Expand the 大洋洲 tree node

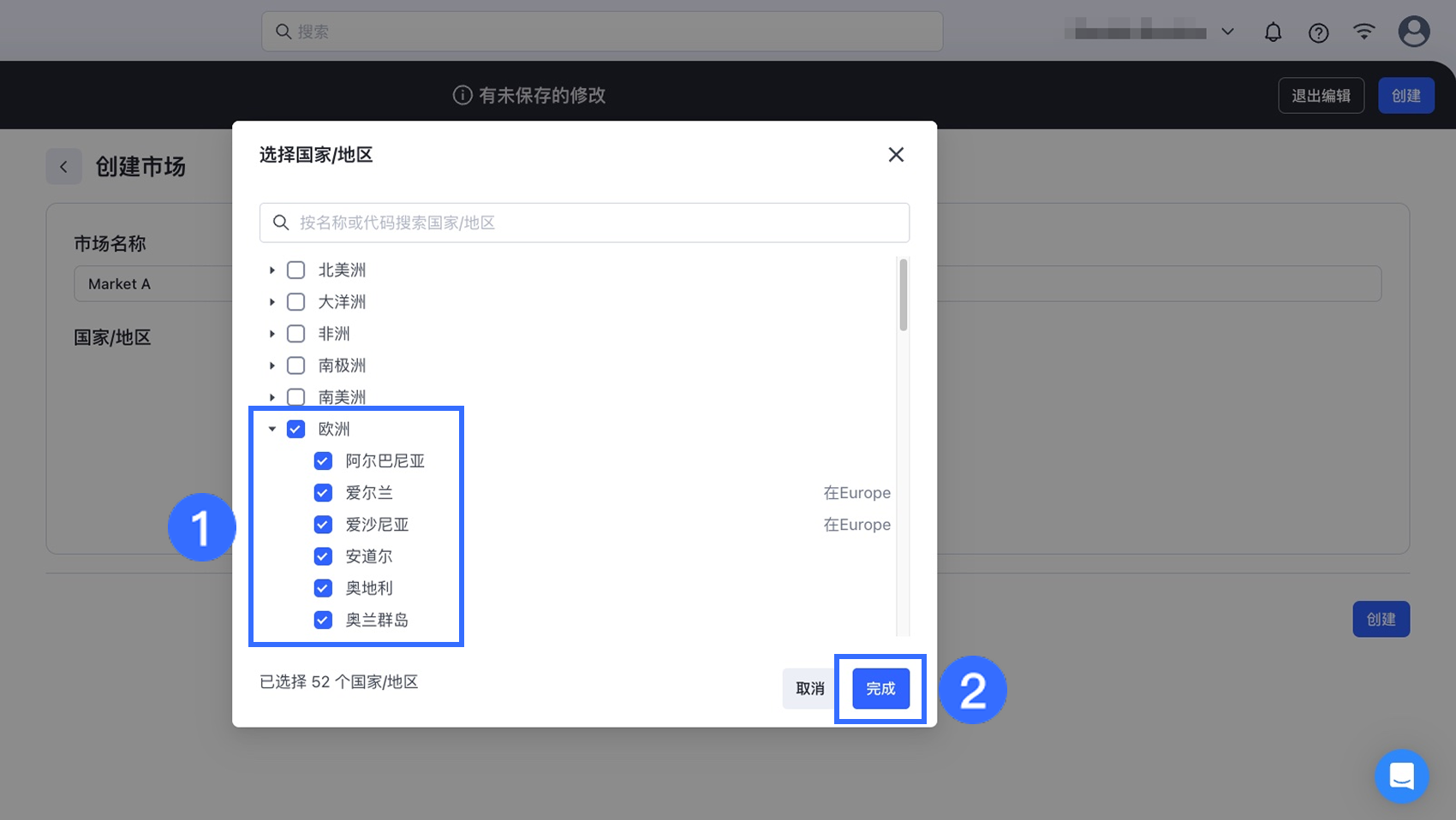(272, 302)
